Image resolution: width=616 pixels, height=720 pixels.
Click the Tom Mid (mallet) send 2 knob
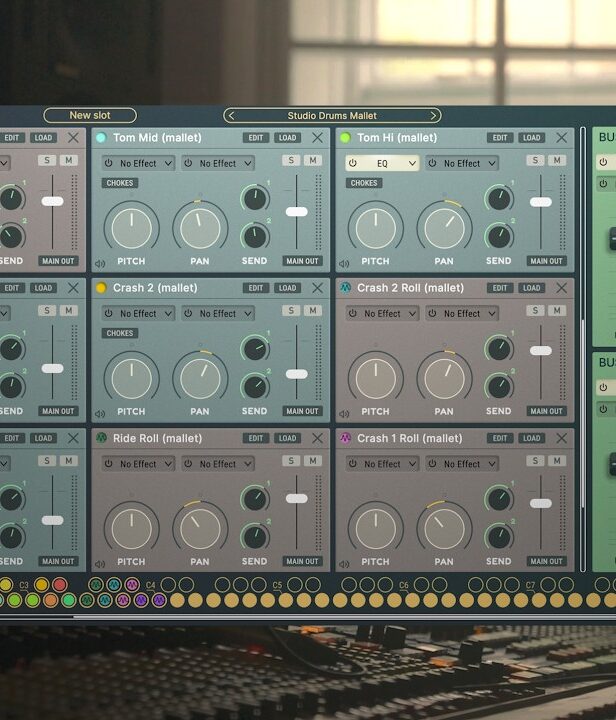255,236
